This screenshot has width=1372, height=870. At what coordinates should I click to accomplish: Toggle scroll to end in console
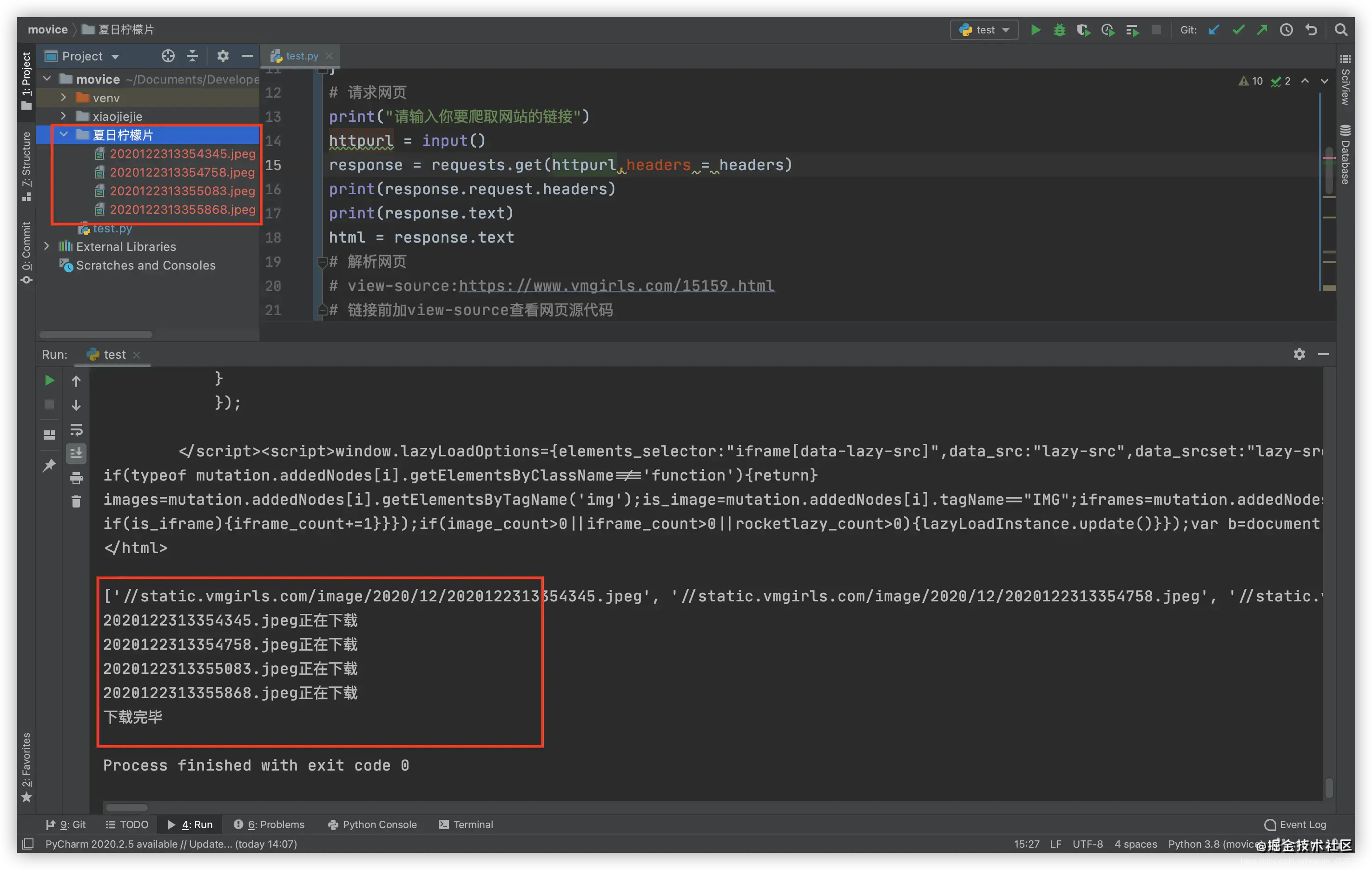76,454
